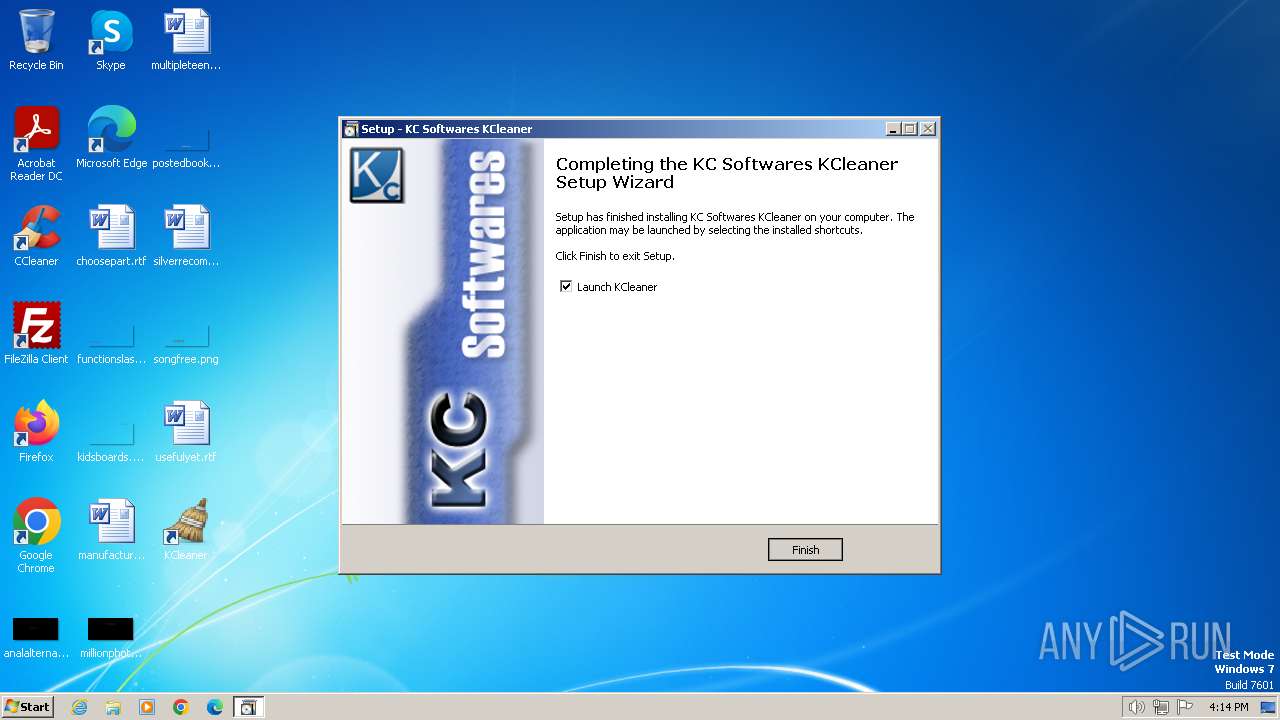The height and width of the screenshot is (720, 1280).
Task: Open the Recycle Bin desktop icon
Action: click(36, 40)
